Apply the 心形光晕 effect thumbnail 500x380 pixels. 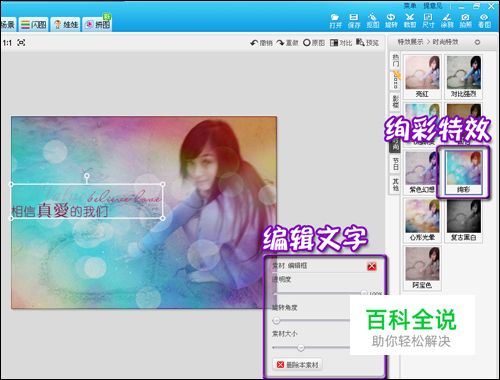click(x=422, y=220)
